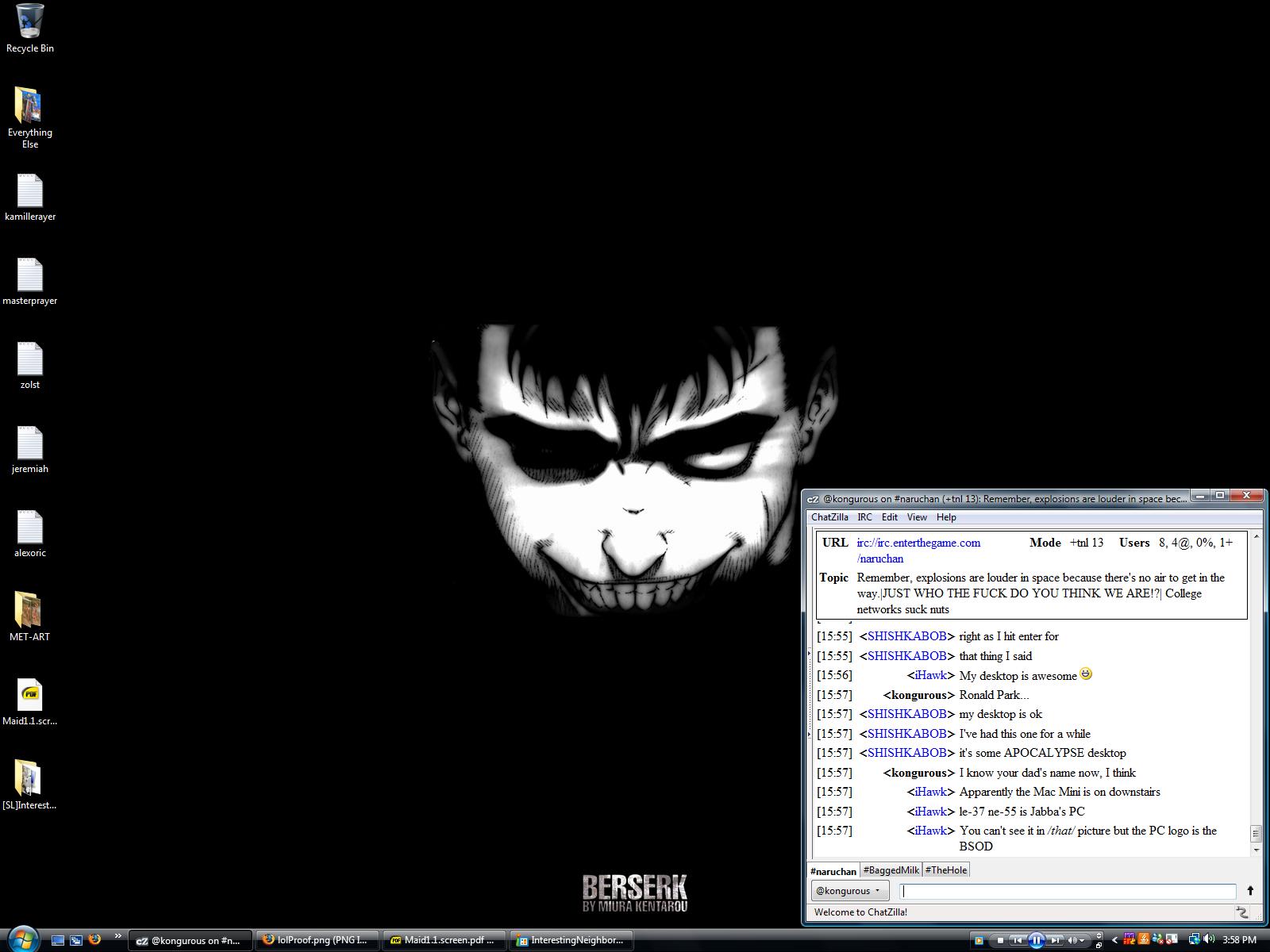Screen dimensions: 1270x952
Task: Click the ChatZilla status bar connection icon
Action: pyautogui.click(x=1242, y=912)
